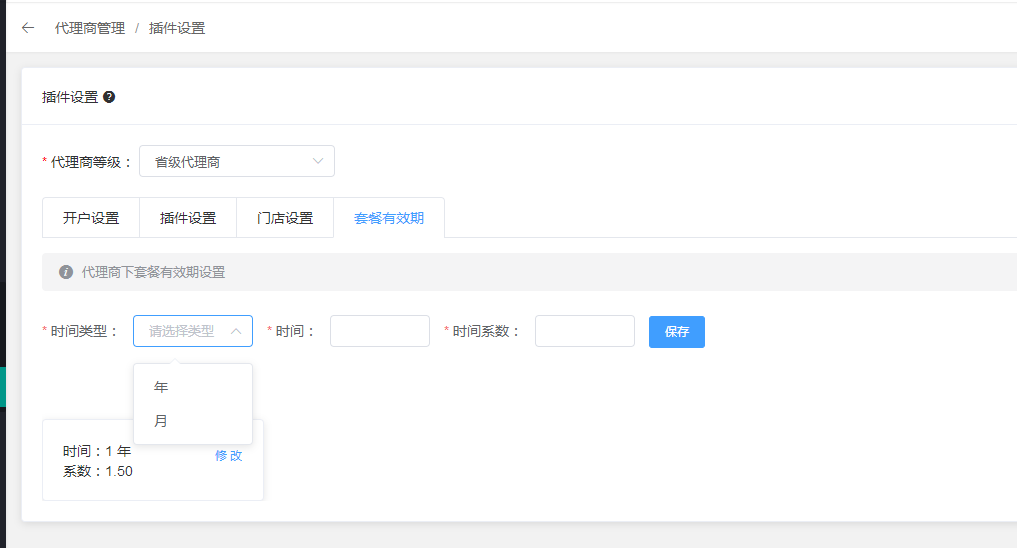The width and height of the screenshot is (1017, 548).
Task: Click the 代理商下套餐有效期设置 notice text
Action: [x=153, y=272]
